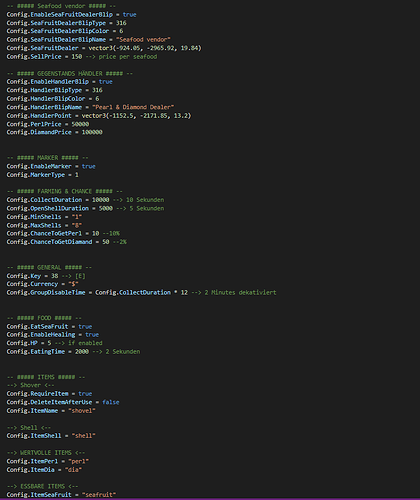Click the MaxShells string value

(77, 225)
